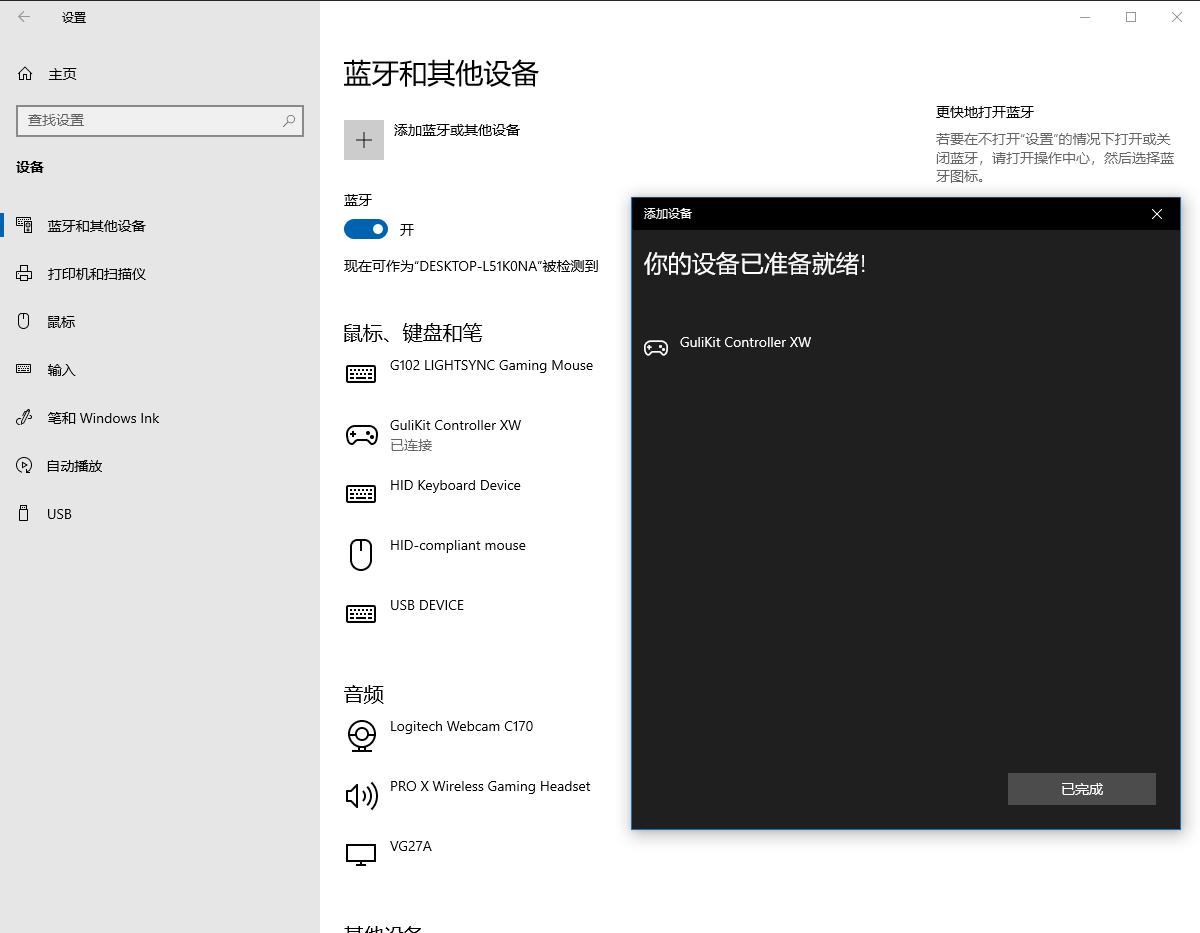Click the USB icon in the sidebar
The height and width of the screenshot is (933, 1200).
tap(24, 514)
